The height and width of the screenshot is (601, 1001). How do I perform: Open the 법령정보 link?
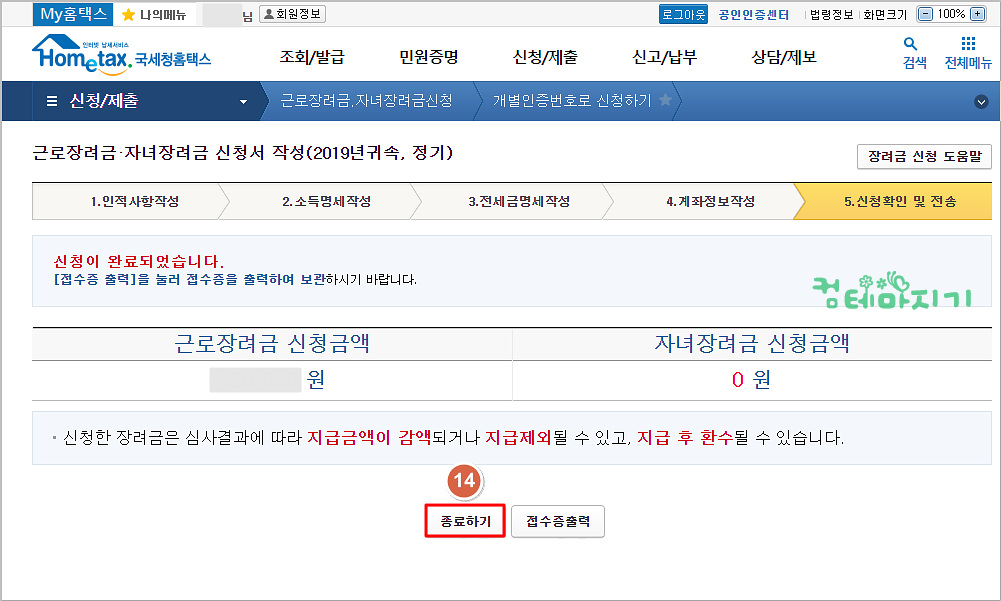pos(831,15)
